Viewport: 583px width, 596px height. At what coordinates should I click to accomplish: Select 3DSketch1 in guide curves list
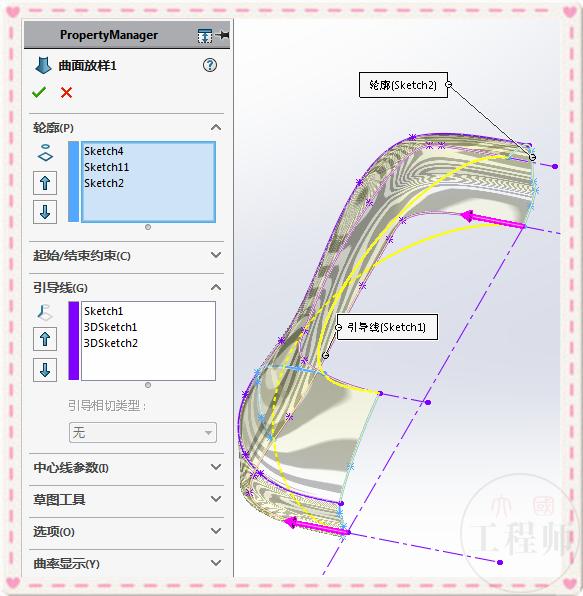(x=110, y=327)
